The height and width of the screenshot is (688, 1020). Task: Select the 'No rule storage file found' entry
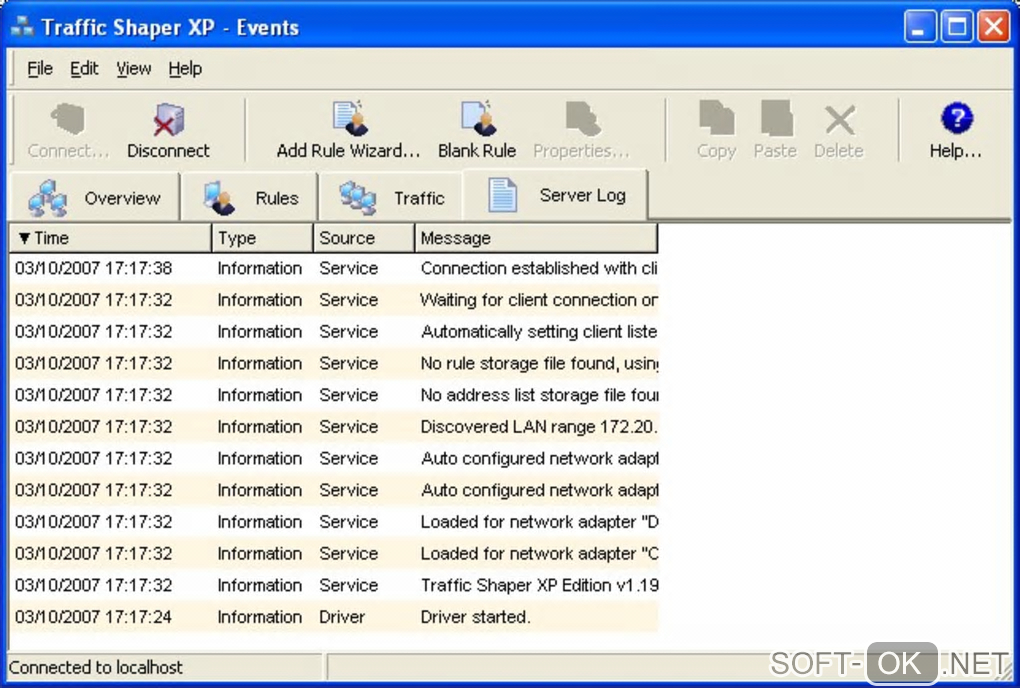click(x=334, y=363)
